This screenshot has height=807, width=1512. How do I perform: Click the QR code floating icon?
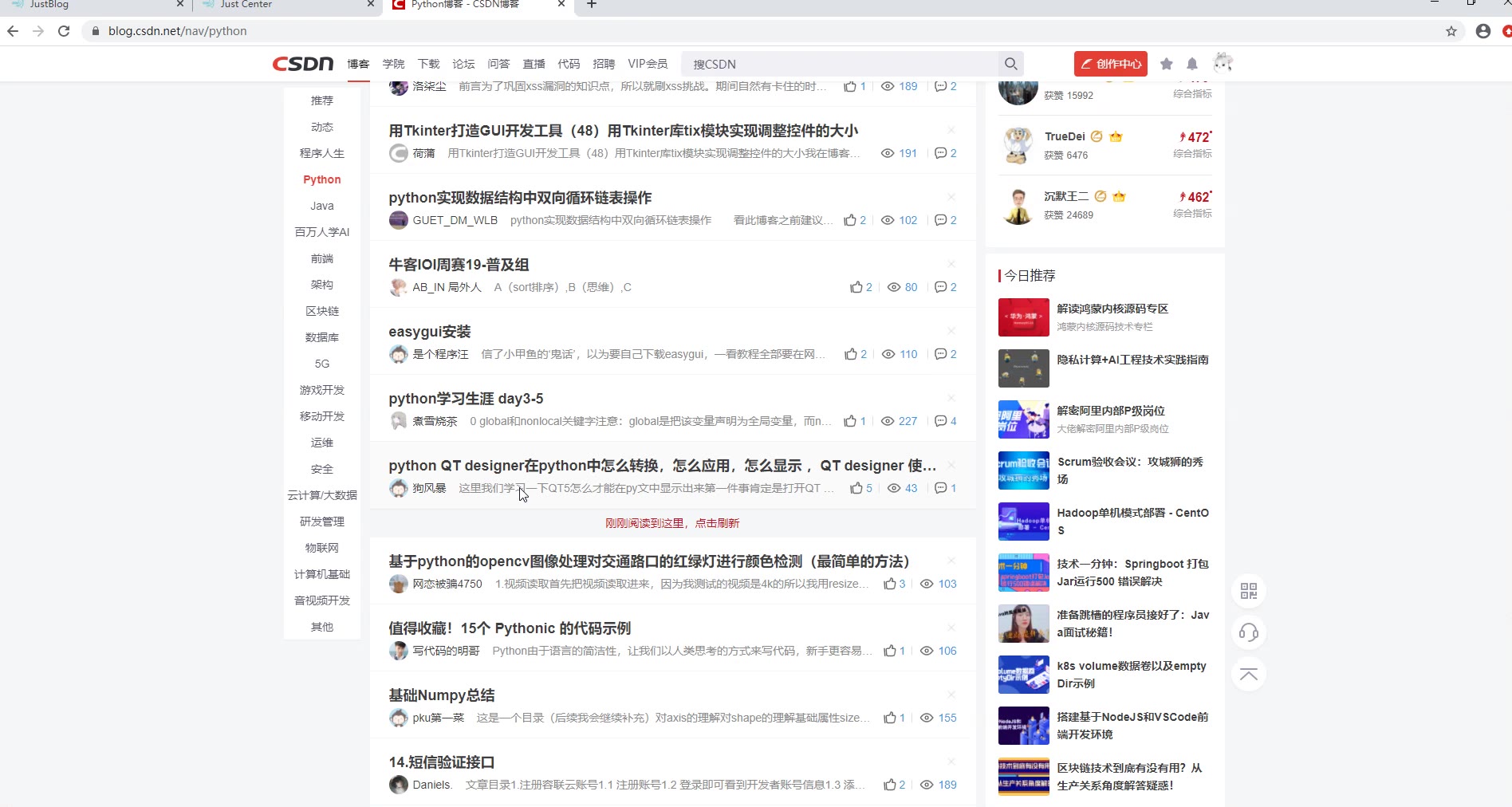tap(1249, 591)
